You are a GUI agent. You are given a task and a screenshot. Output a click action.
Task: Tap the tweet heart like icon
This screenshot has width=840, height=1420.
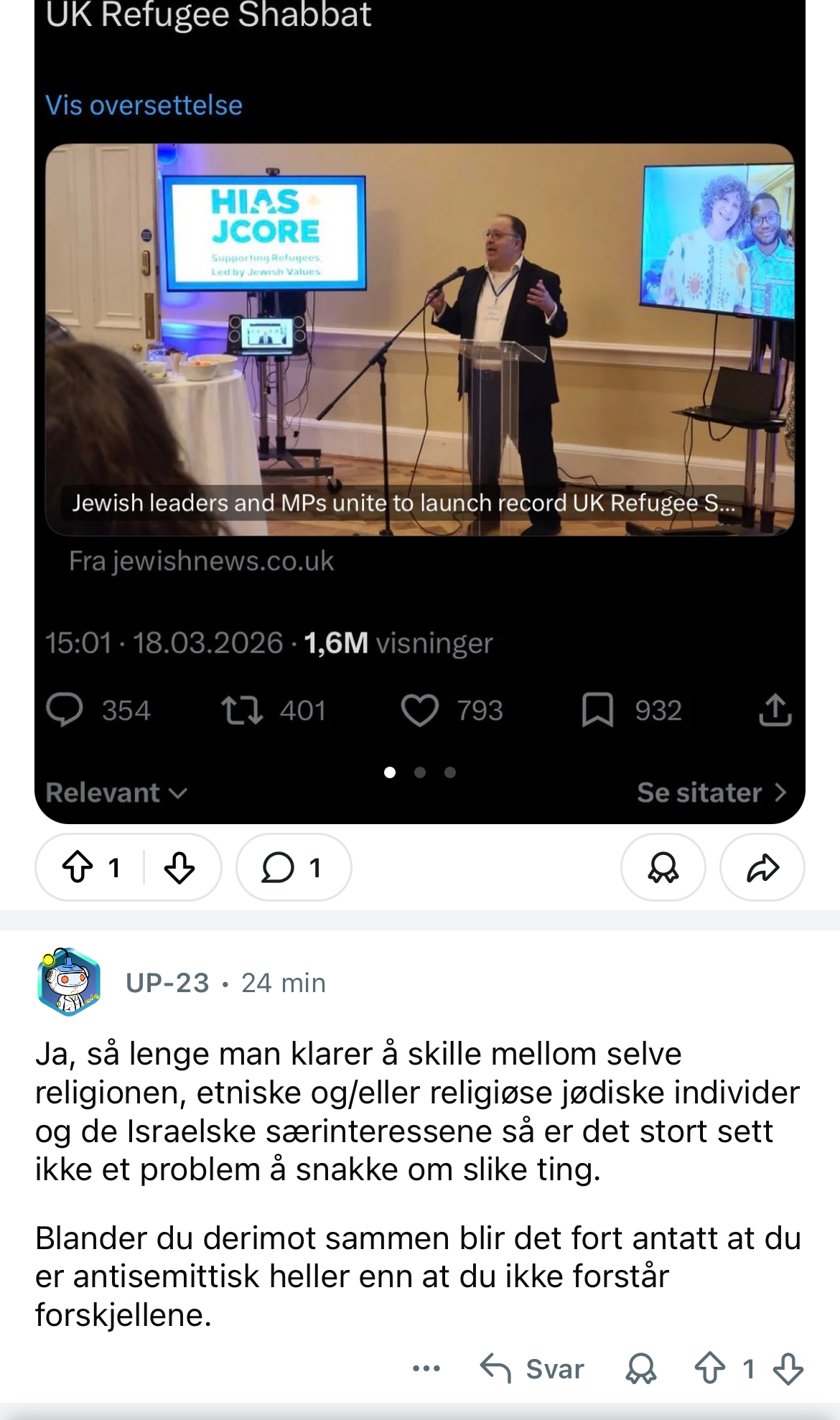[419, 711]
